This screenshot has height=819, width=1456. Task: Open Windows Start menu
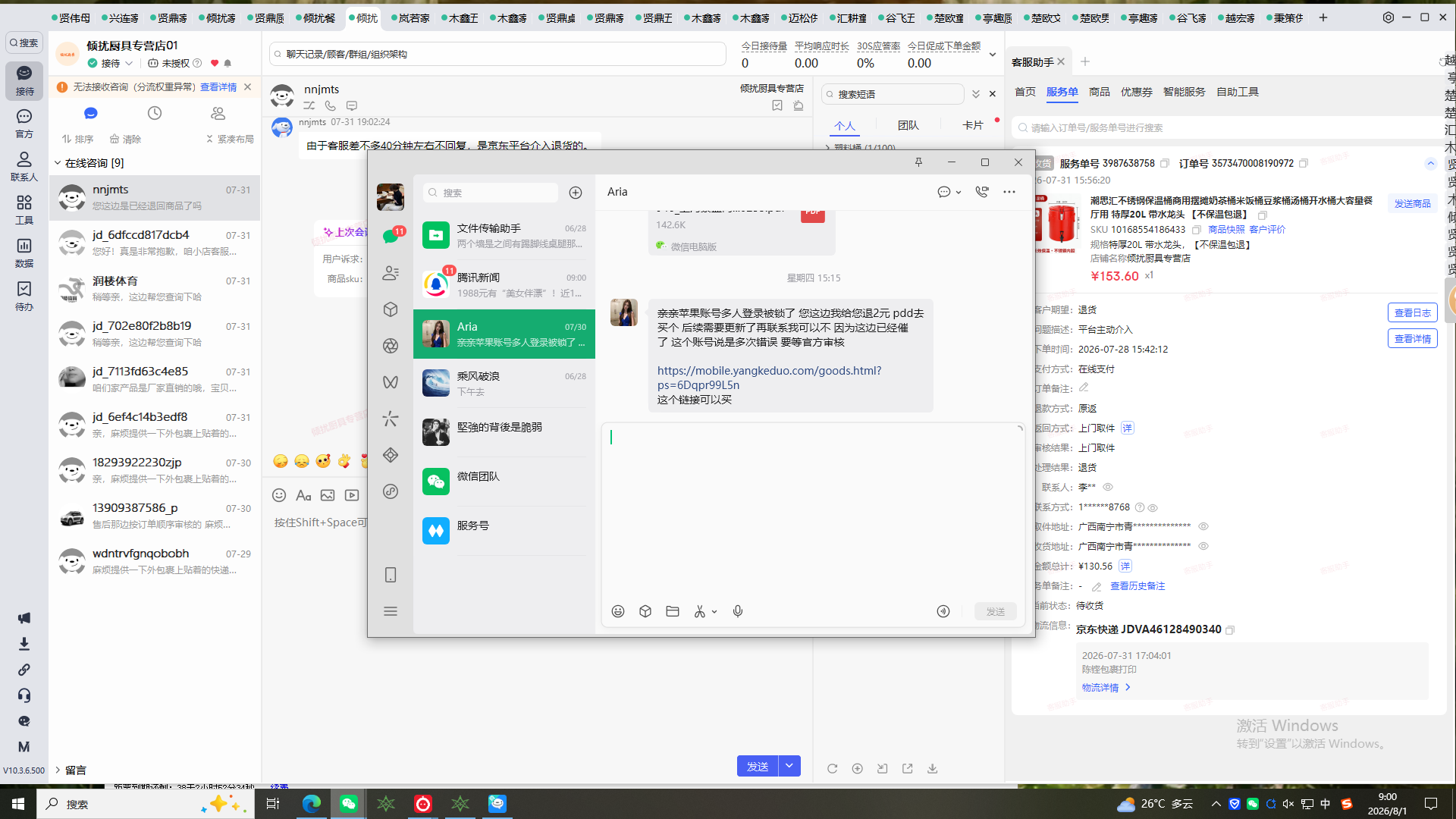click(18, 804)
